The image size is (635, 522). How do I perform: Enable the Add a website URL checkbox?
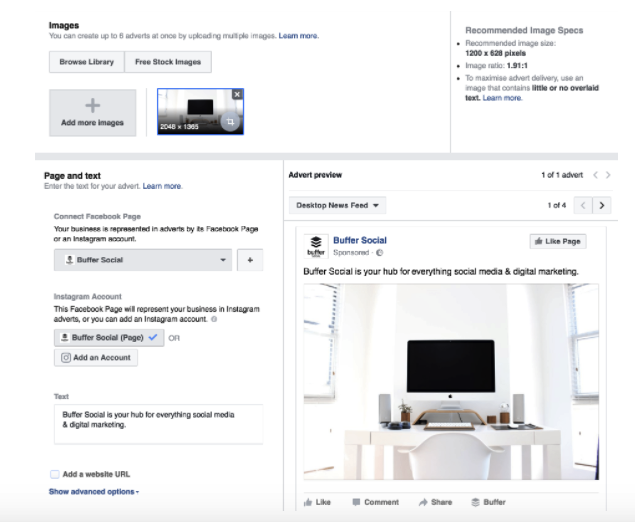(55, 474)
